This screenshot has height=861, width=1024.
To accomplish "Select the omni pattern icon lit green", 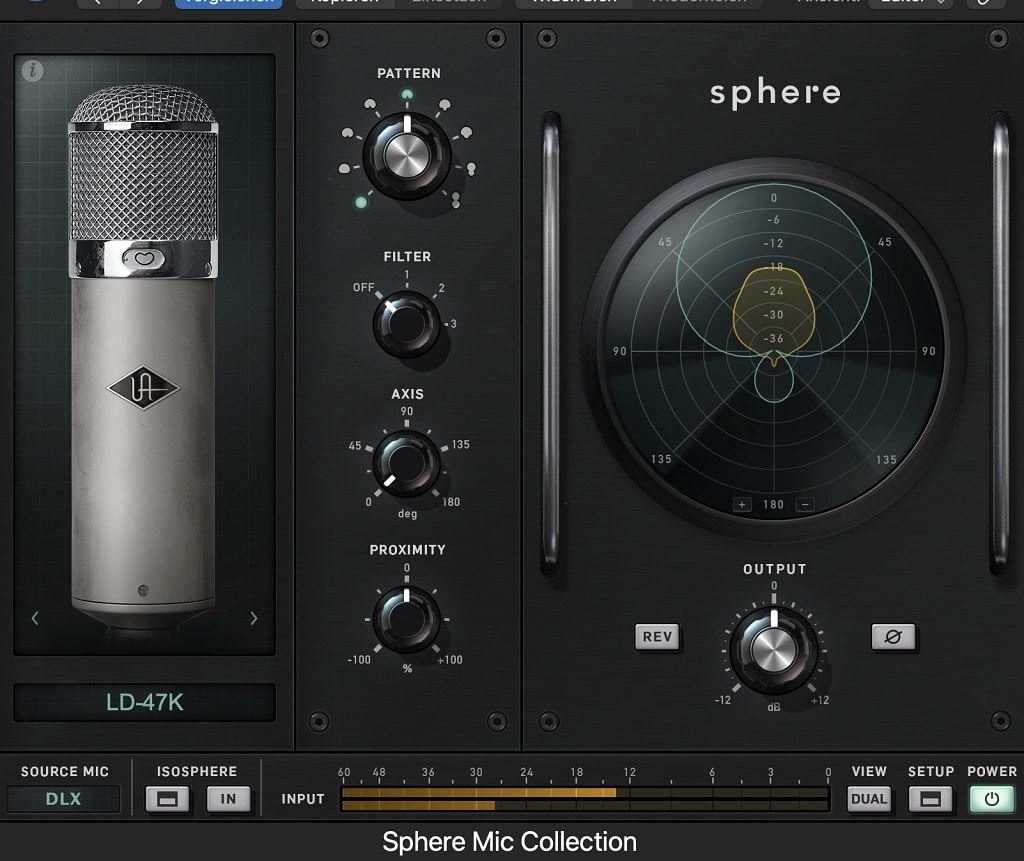I will tap(360, 203).
